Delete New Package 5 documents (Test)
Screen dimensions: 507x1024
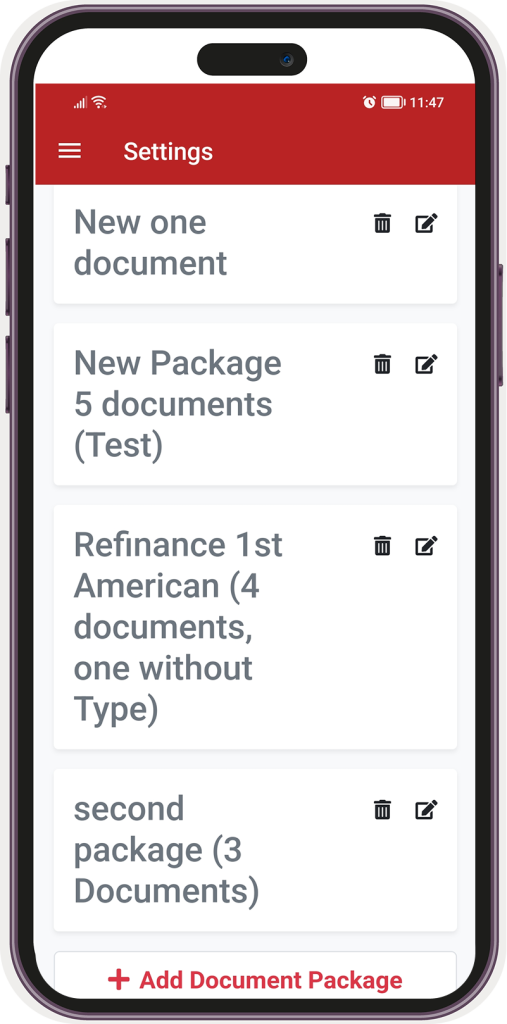click(382, 364)
